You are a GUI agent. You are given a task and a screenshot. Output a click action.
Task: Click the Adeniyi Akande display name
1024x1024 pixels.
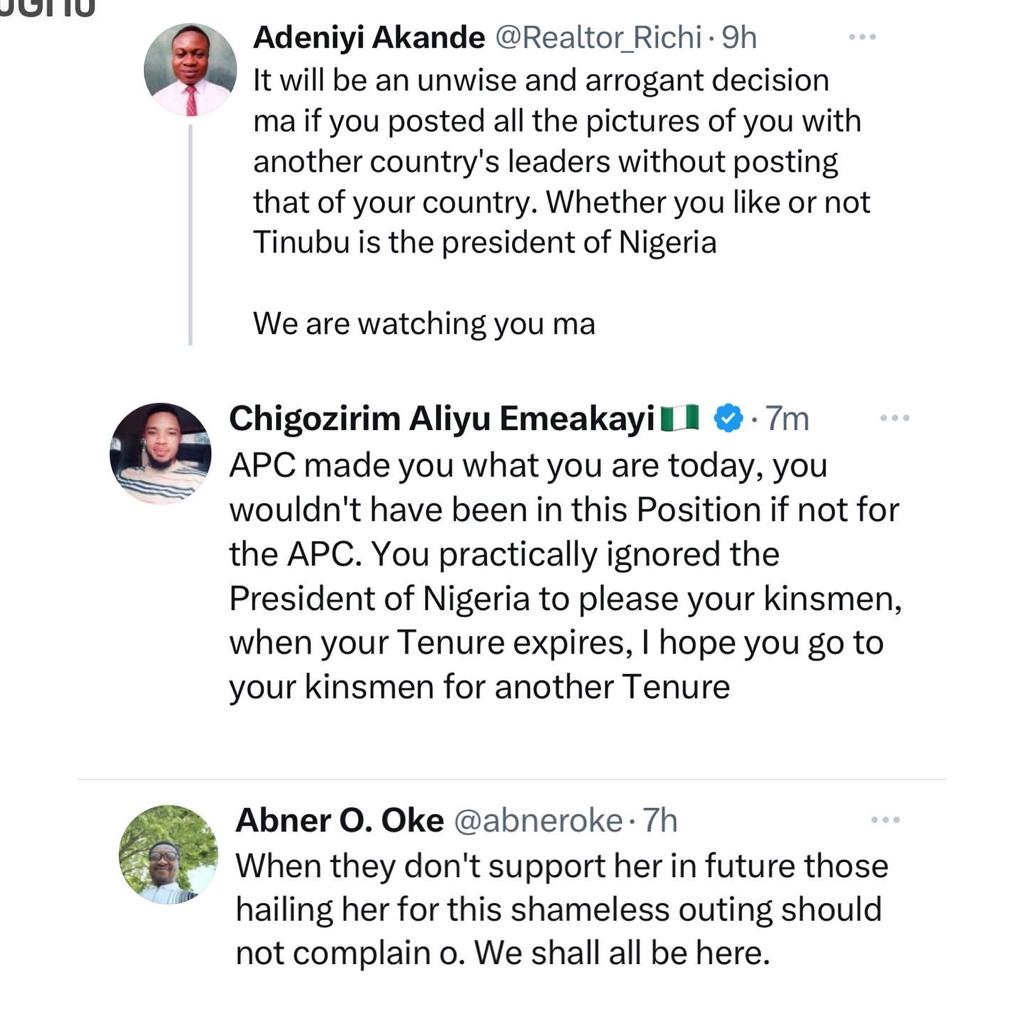tap(369, 38)
